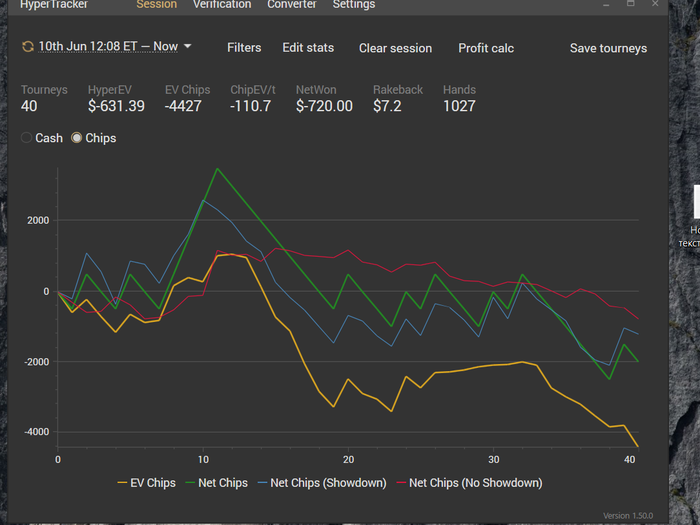Click the green Net Chips peak point
Viewport: 700px width, 525px height.
[217, 169]
